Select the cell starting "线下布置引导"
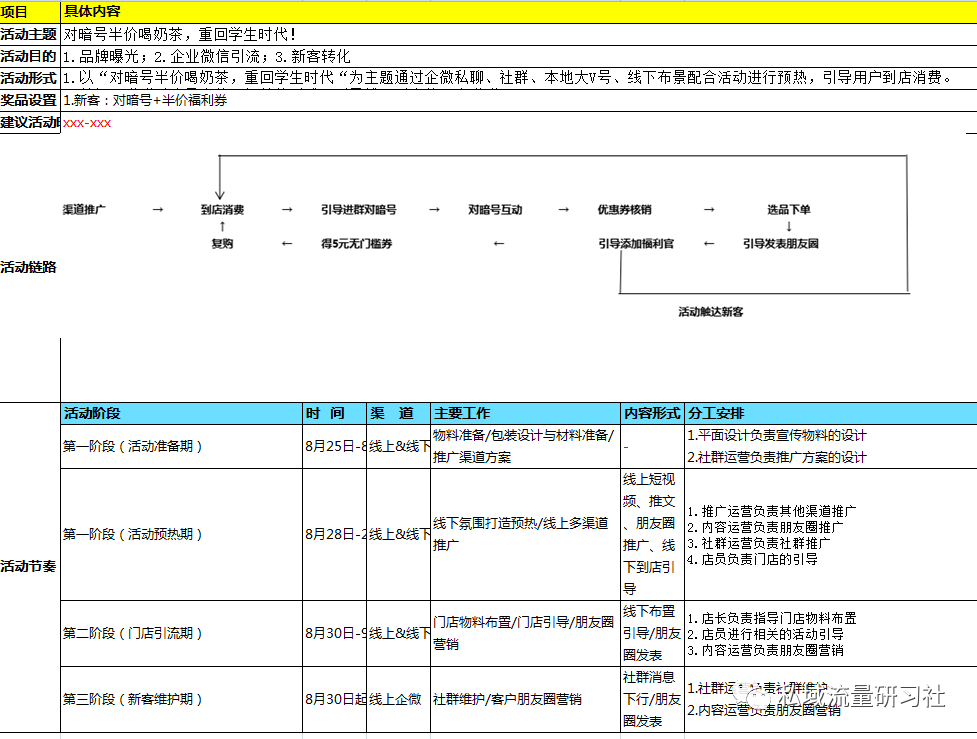Viewport: 977px width, 739px height. [652, 634]
